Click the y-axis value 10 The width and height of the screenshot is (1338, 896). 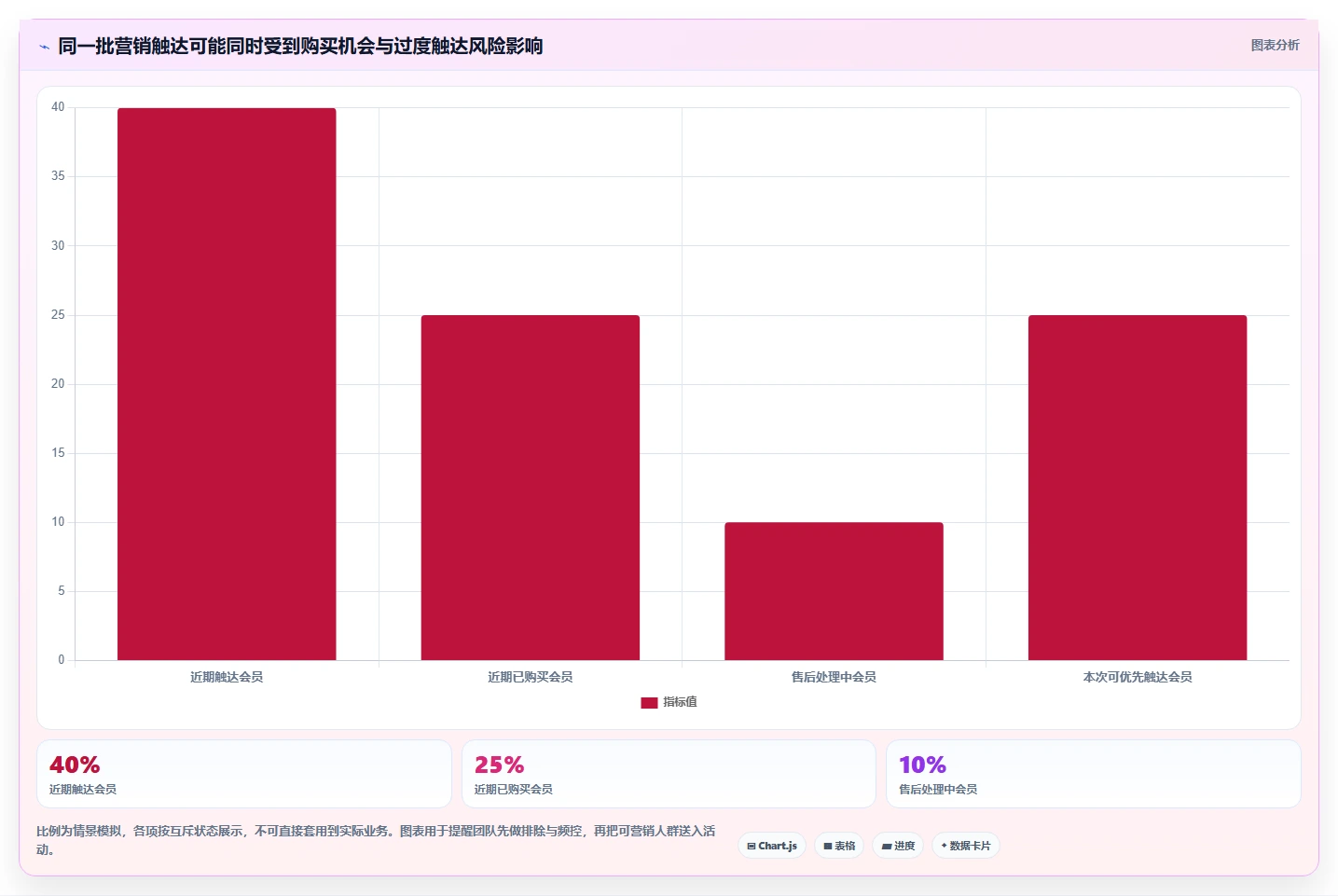pyautogui.click(x=58, y=522)
